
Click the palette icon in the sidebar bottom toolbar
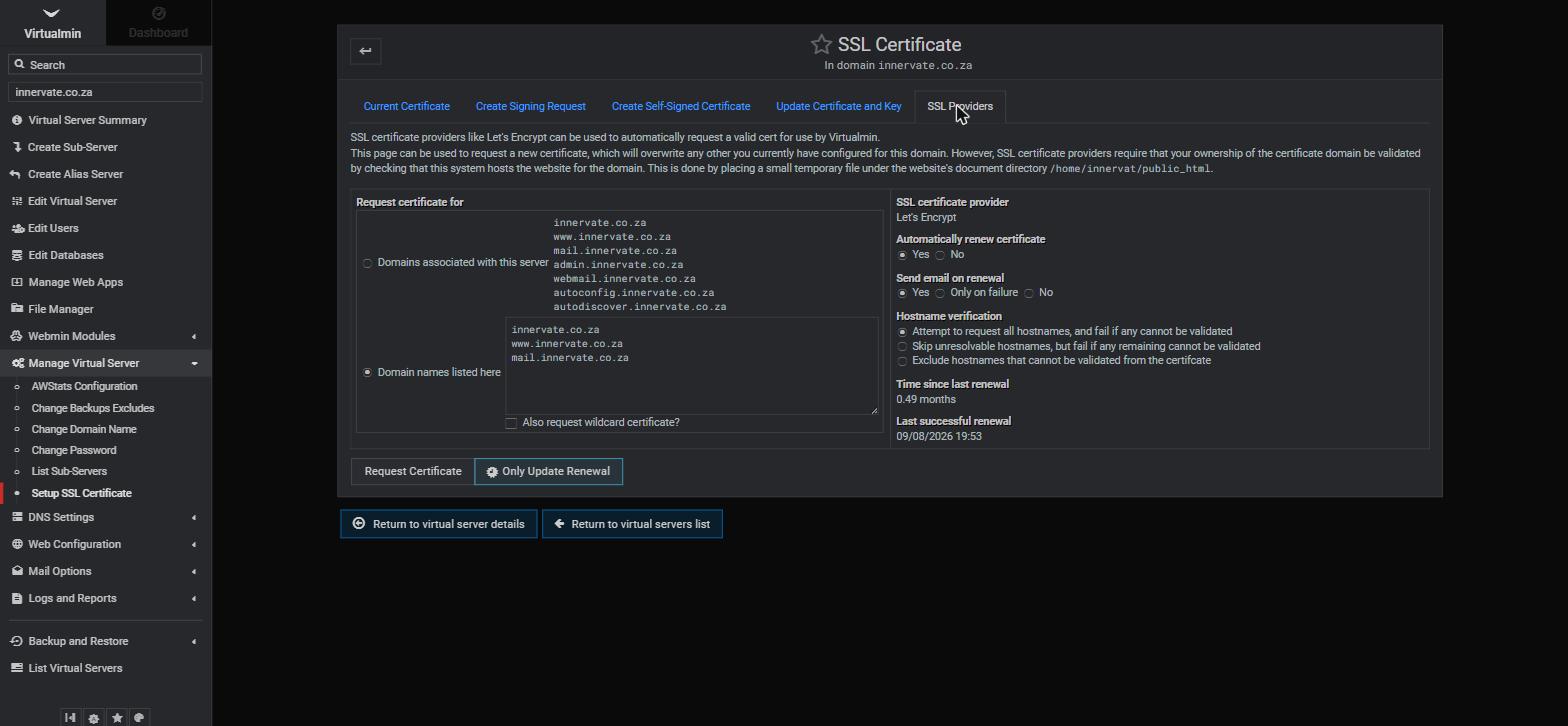140,717
